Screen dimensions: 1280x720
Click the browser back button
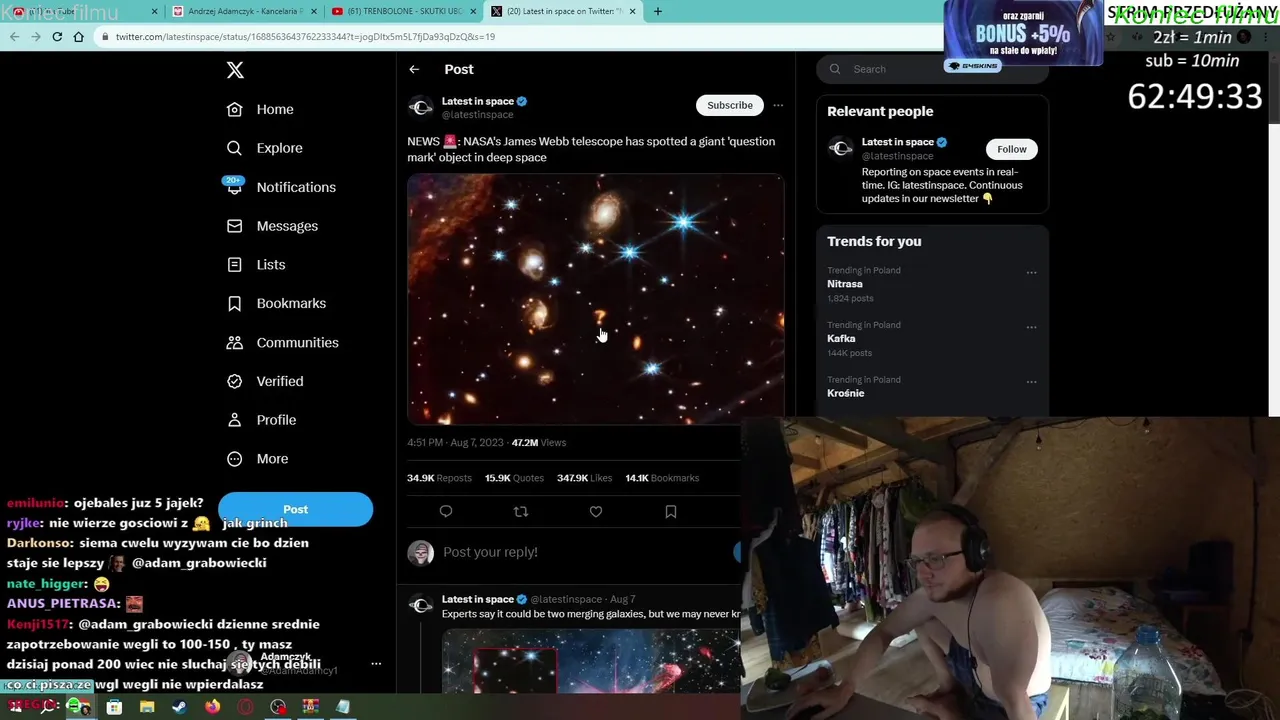[x=14, y=37]
